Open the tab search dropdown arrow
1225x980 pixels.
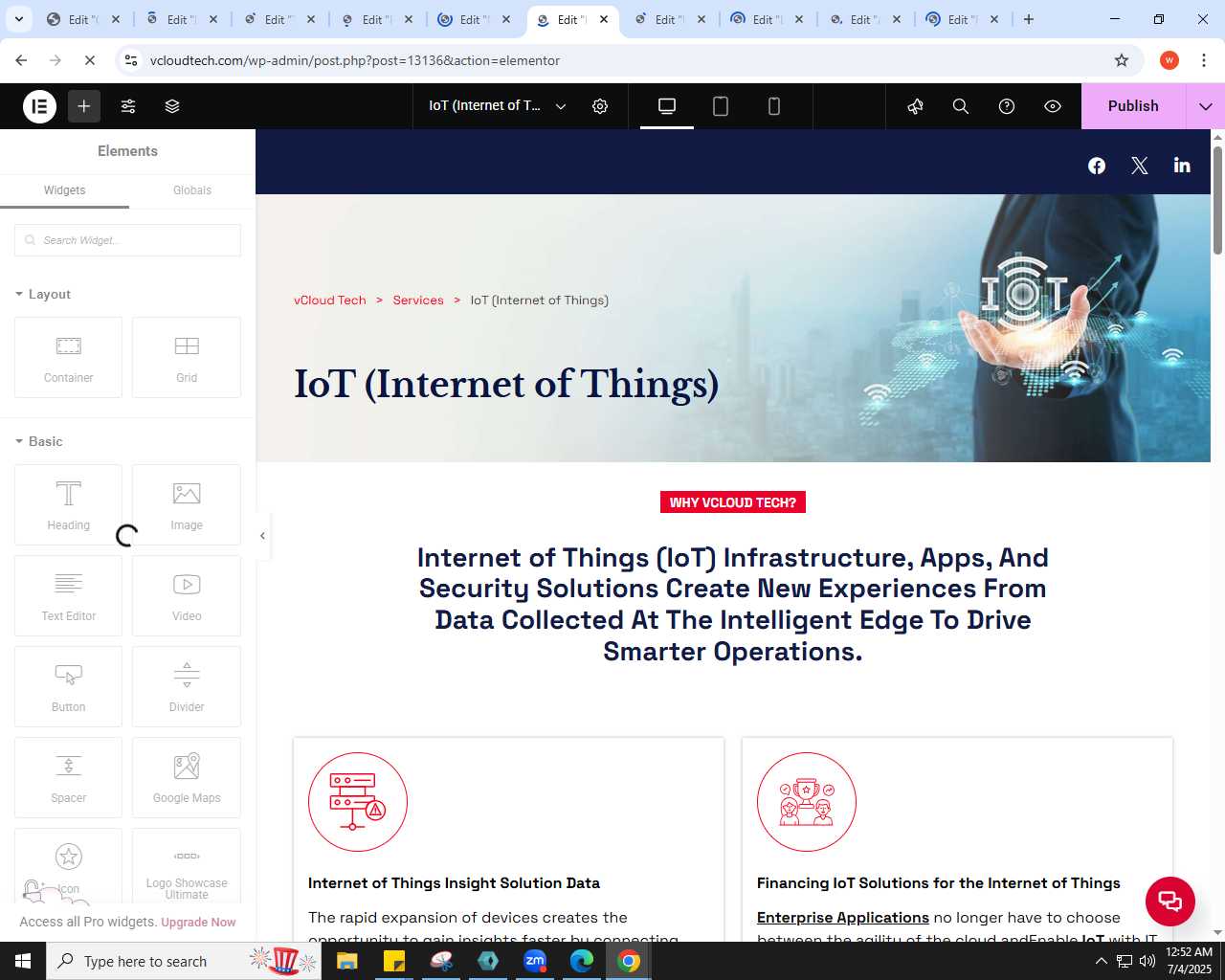pos(19,19)
